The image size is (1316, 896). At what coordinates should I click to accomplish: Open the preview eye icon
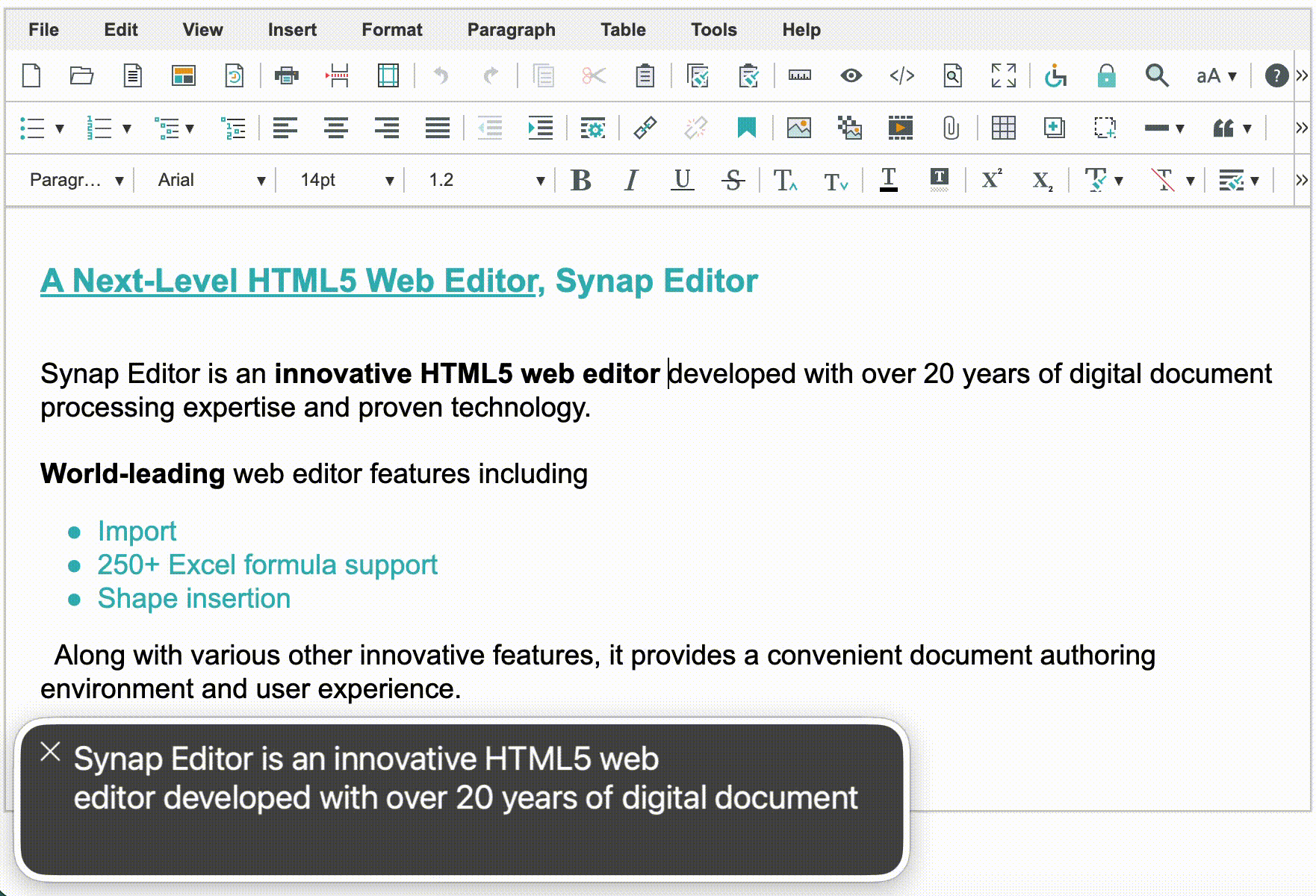(851, 75)
